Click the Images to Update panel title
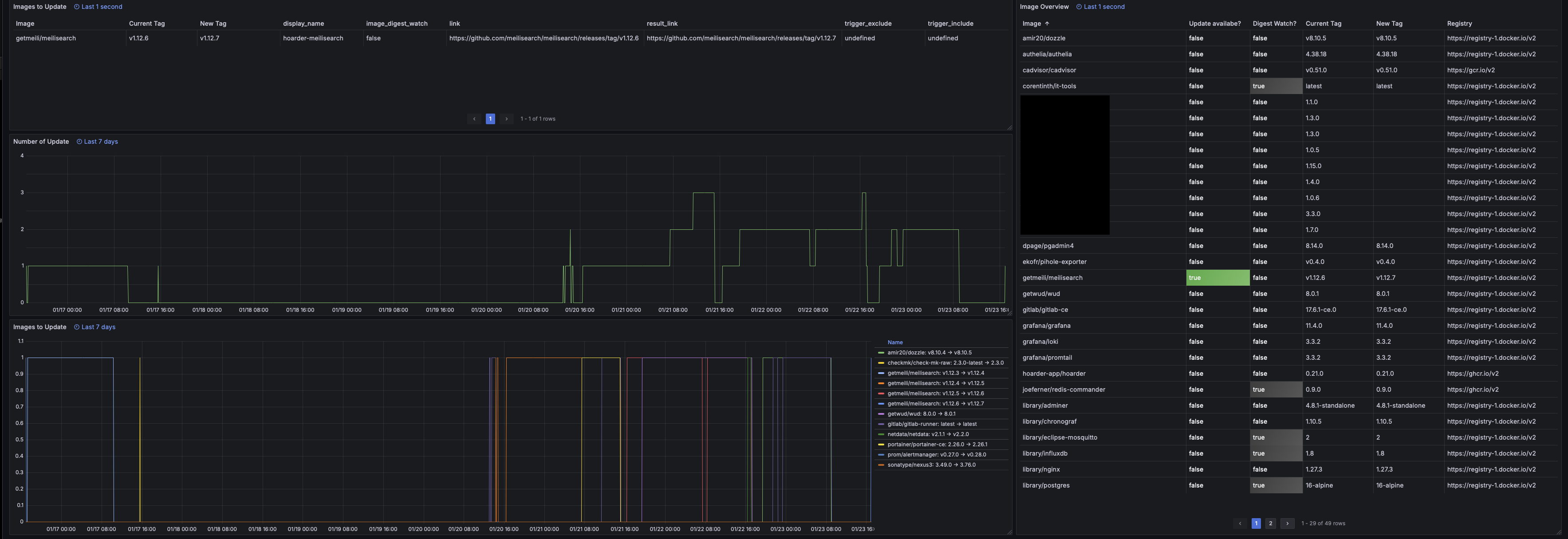This screenshot has width=1568, height=539. pyautogui.click(x=39, y=7)
